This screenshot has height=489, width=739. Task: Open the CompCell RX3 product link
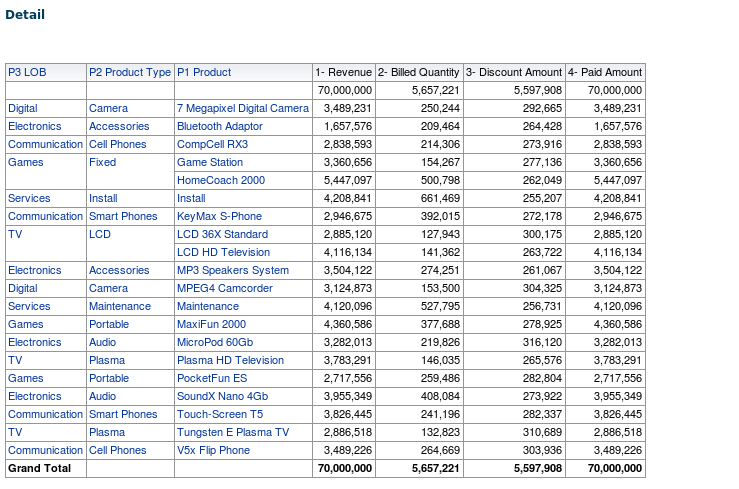point(212,144)
